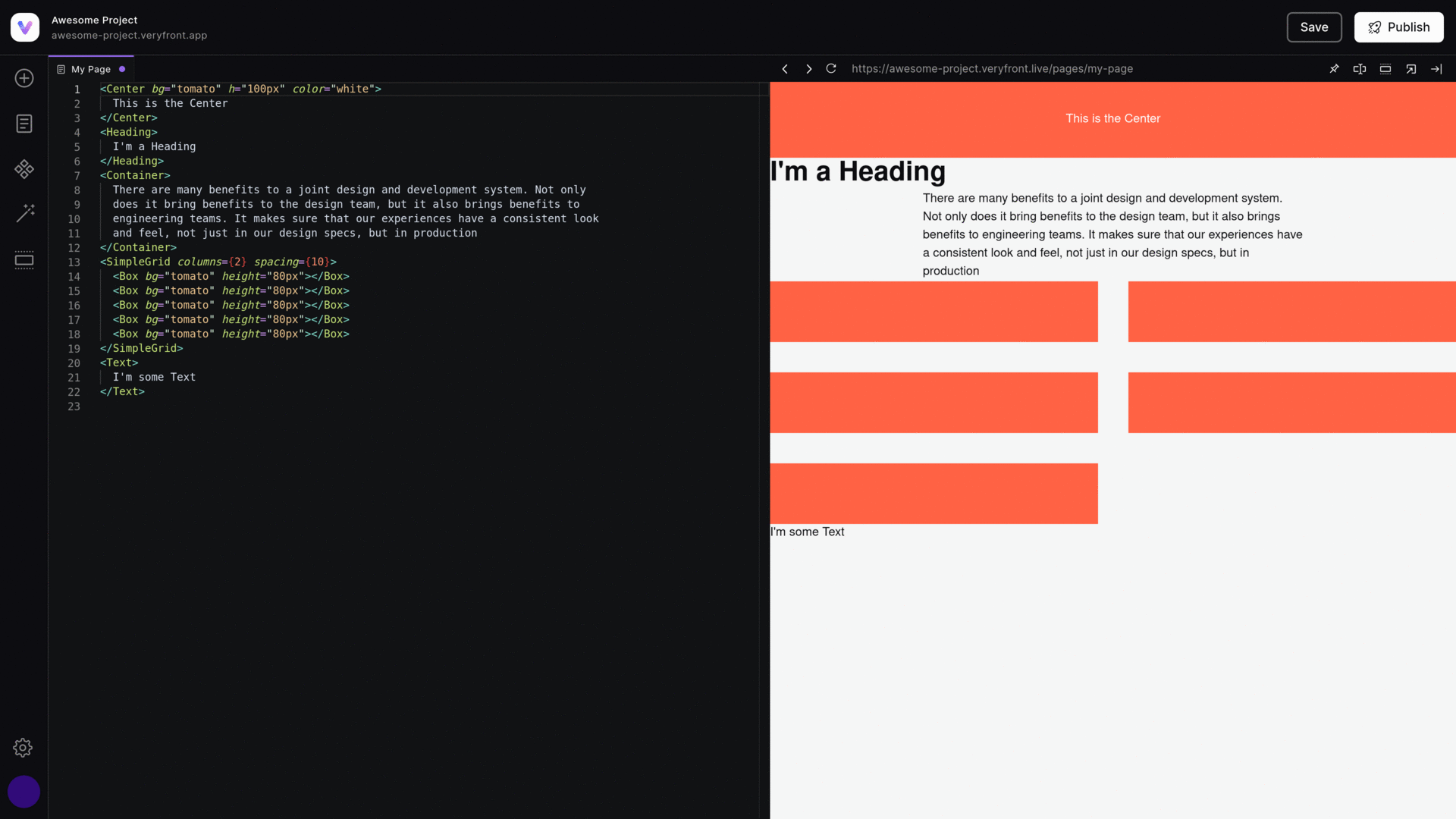This screenshot has height=819, width=1456.
Task: Click the closing Center tag on line 3
Action: (x=128, y=118)
